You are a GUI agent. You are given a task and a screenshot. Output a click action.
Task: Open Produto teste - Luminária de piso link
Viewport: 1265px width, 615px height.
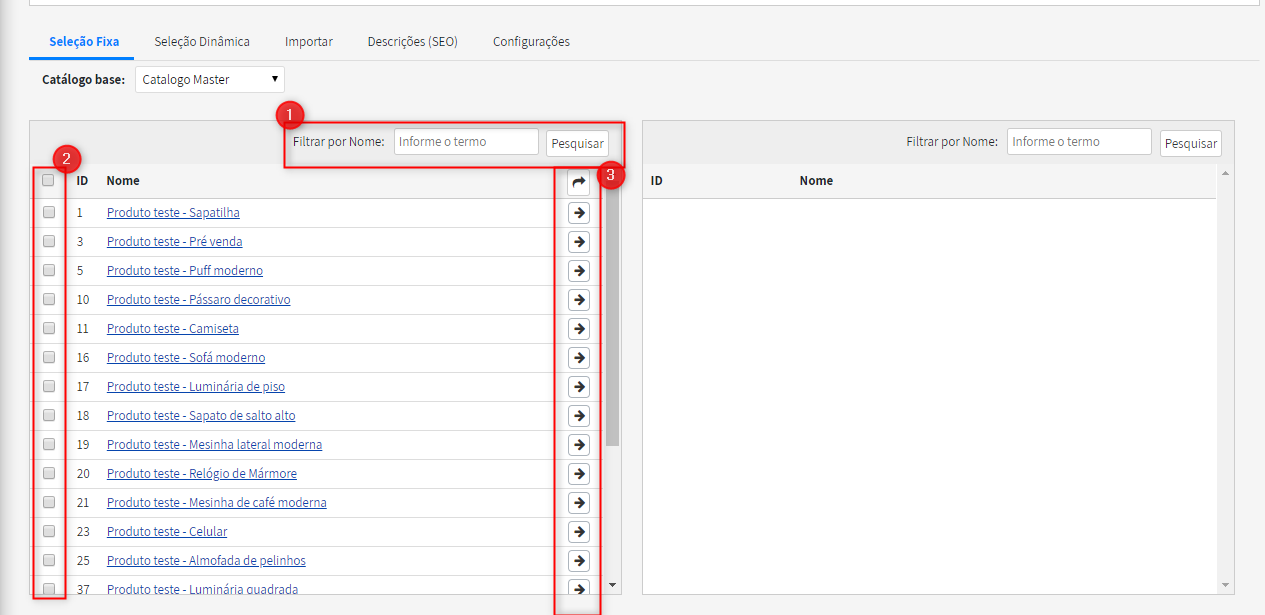[x=196, y=387]
